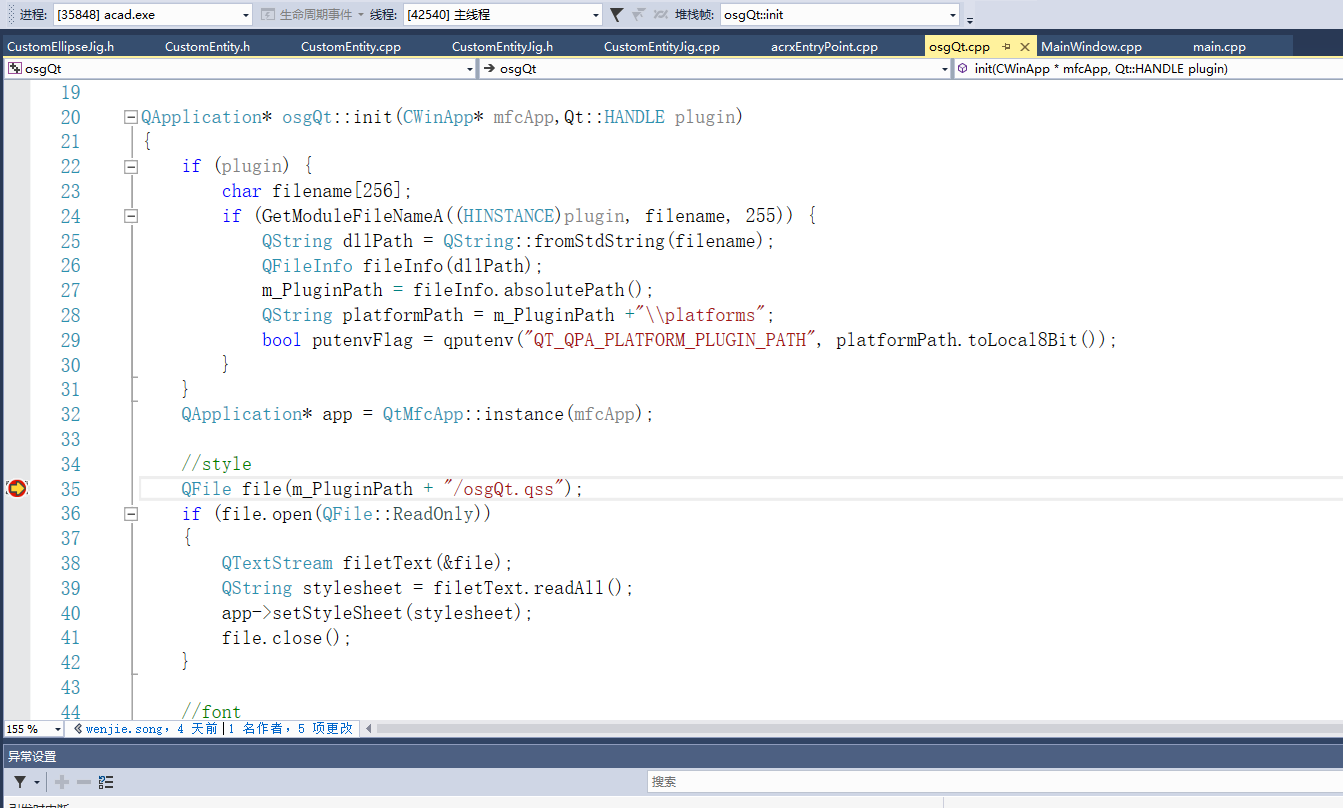Switch to CustomEntity.h tab
Screen dimensions: 1343x808
(207, 47)
